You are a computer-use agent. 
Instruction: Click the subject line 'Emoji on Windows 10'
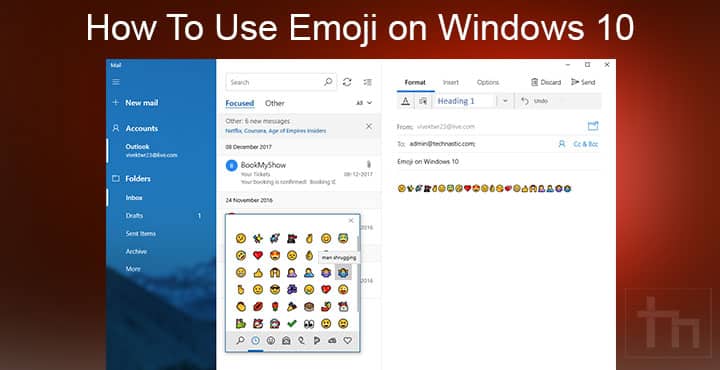click(428, 162)
